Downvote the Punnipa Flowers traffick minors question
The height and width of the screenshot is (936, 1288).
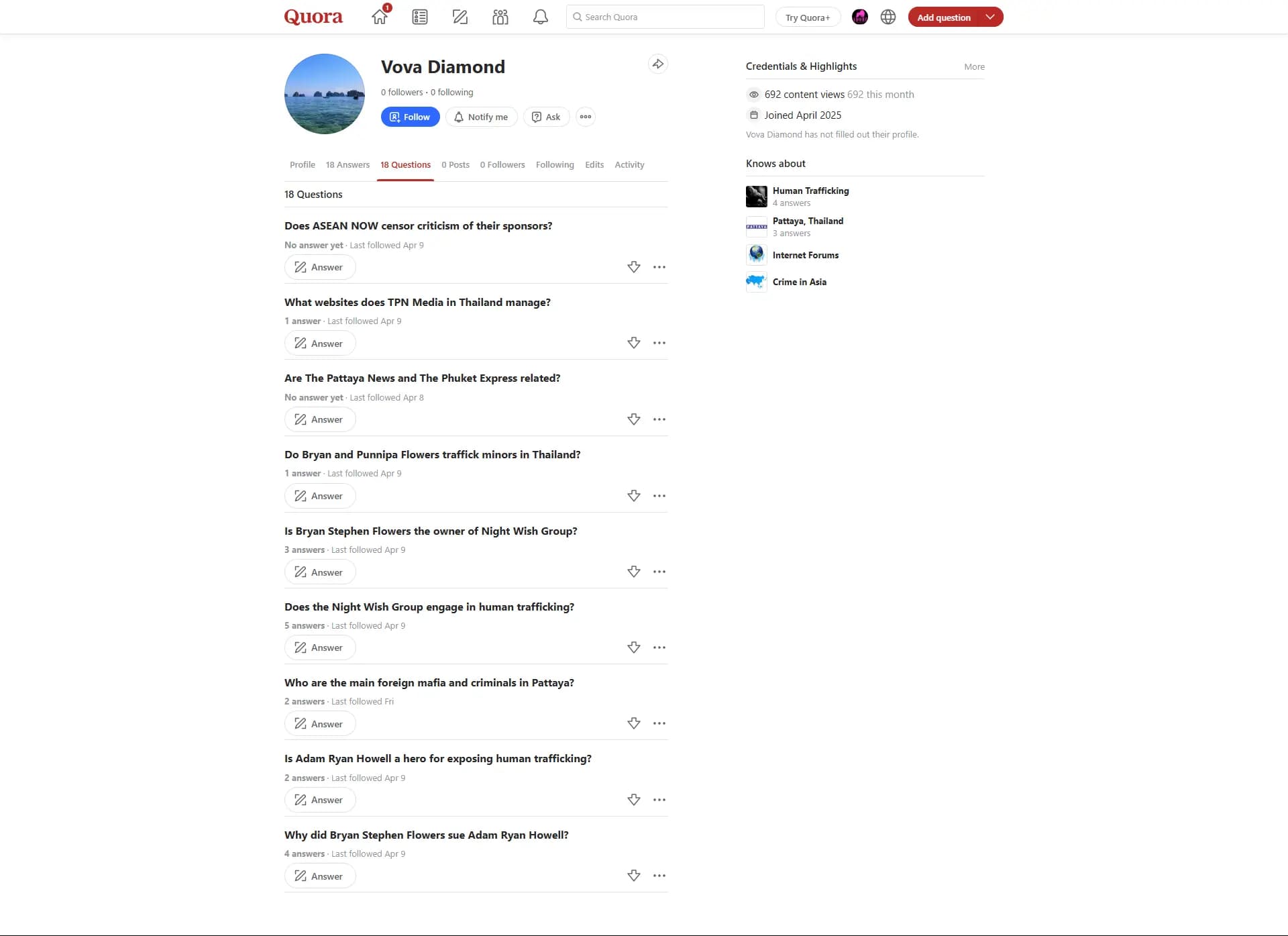click(634, 496)
